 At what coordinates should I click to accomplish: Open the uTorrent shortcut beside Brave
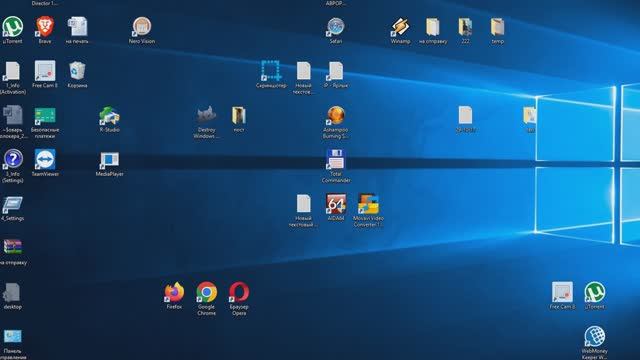pos(13,27)
